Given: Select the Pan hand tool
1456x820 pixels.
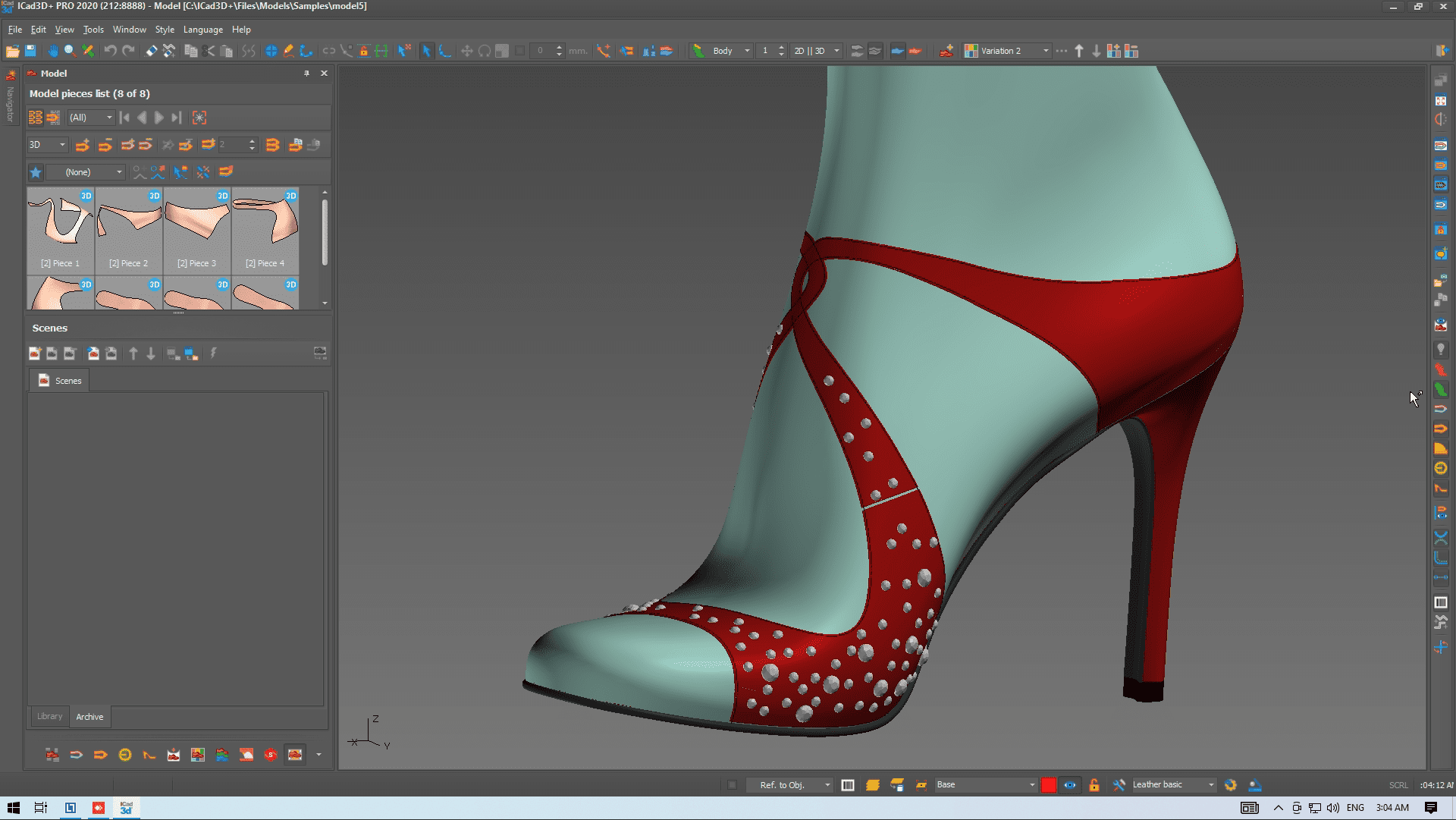Looking at the screenshot, I should click(52, 51).
